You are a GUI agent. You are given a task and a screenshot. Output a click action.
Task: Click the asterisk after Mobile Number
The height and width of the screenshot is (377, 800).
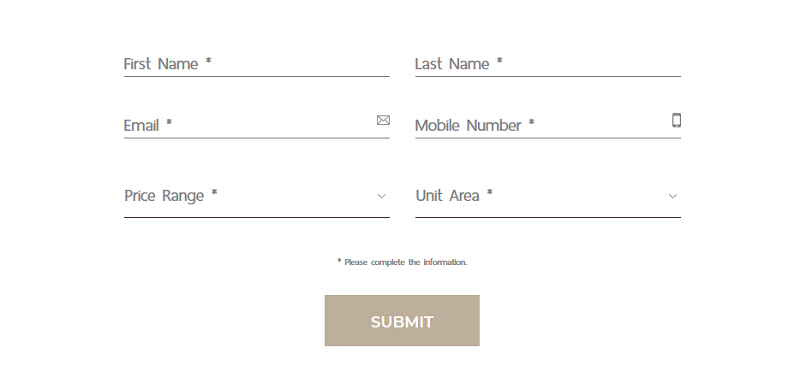click(531, 122)
